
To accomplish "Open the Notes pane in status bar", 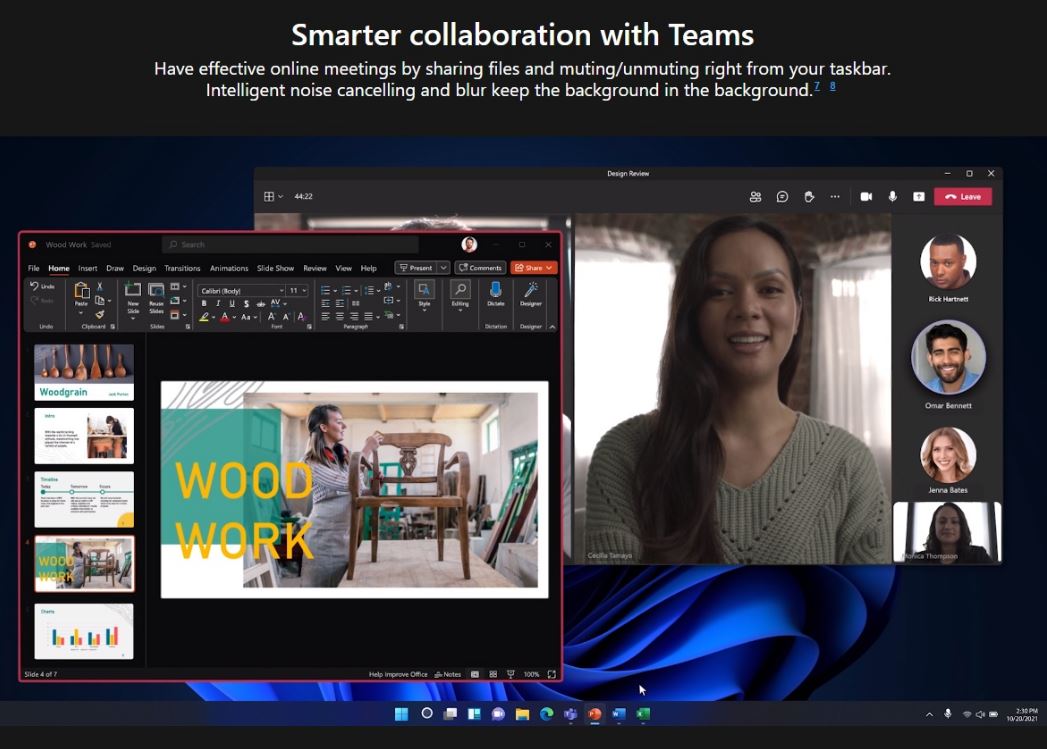I will [x=448, y=674].
